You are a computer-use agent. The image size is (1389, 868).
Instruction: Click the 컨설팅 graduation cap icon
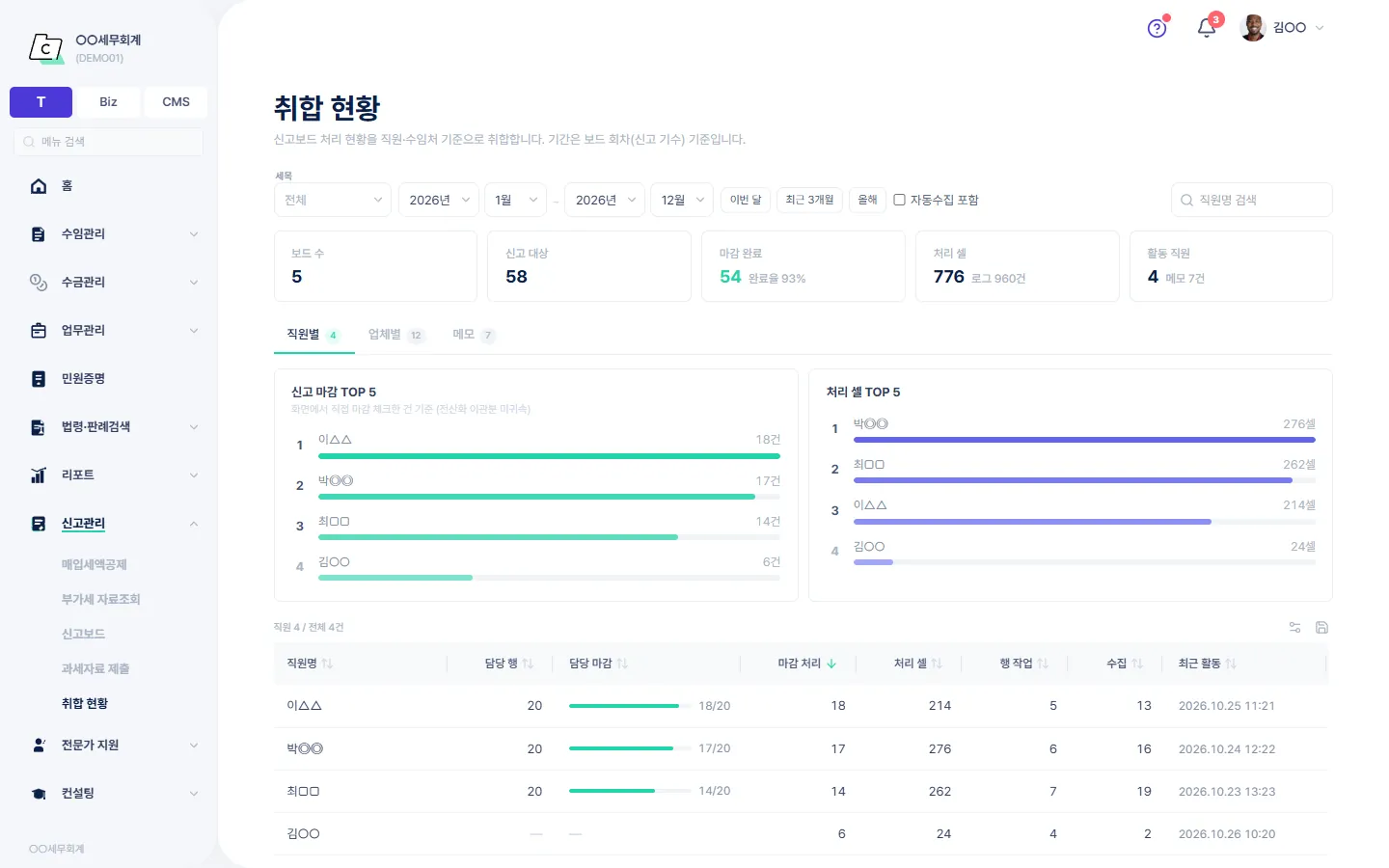pyautogui.click(x=39, y=794)
